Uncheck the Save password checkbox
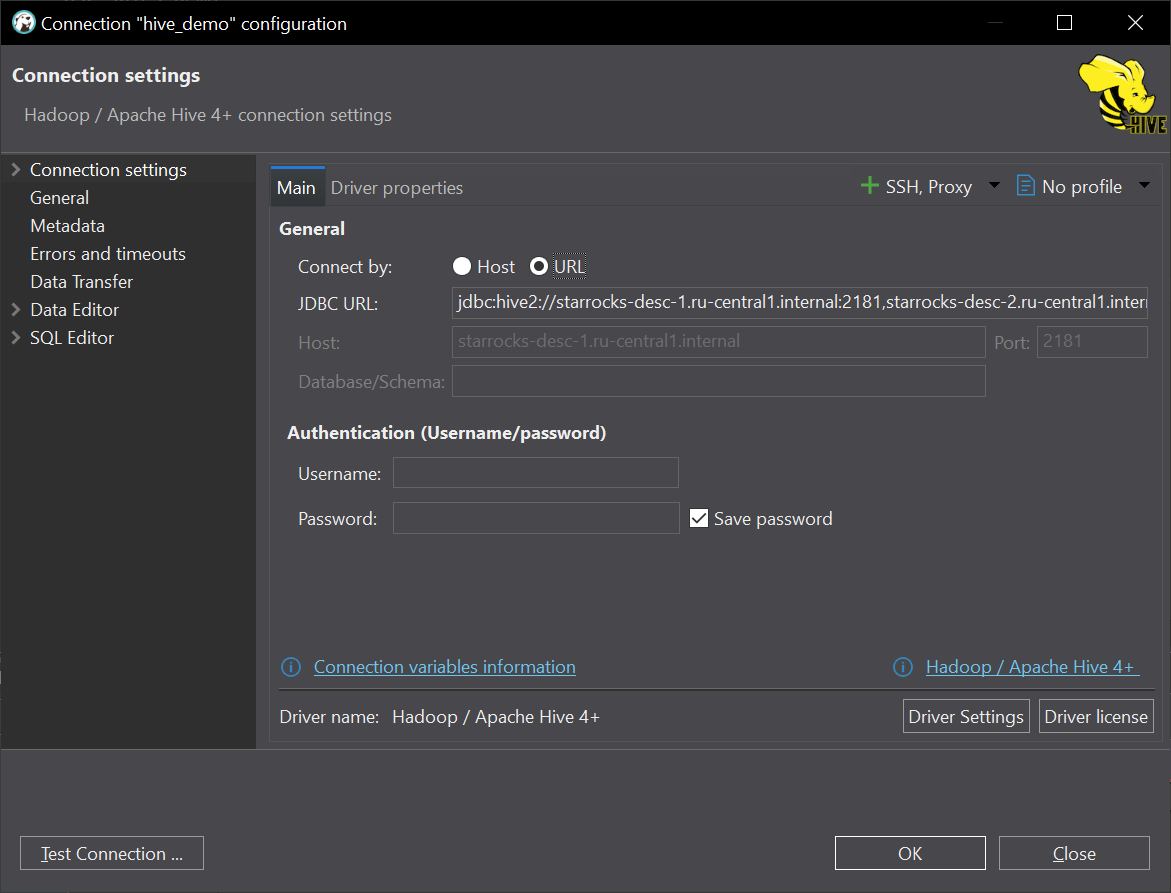Viewport: 1171px width, 893px height. (x=699, y=518)
